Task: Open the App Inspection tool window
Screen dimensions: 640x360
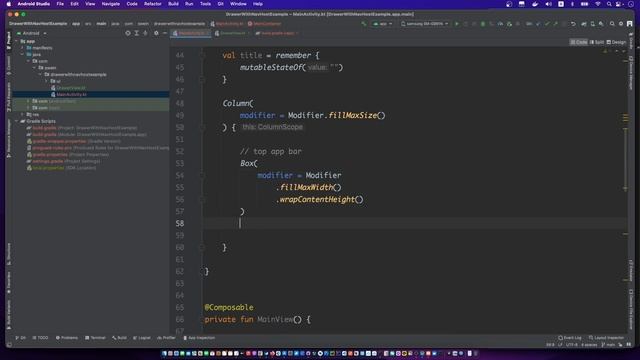Action: pyautogui.click(x=199, y=338)
